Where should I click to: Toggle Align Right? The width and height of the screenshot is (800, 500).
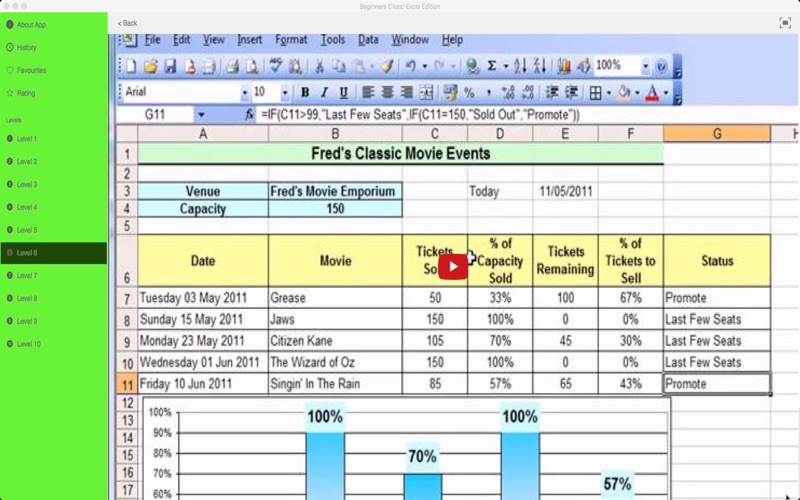(407, 92)
